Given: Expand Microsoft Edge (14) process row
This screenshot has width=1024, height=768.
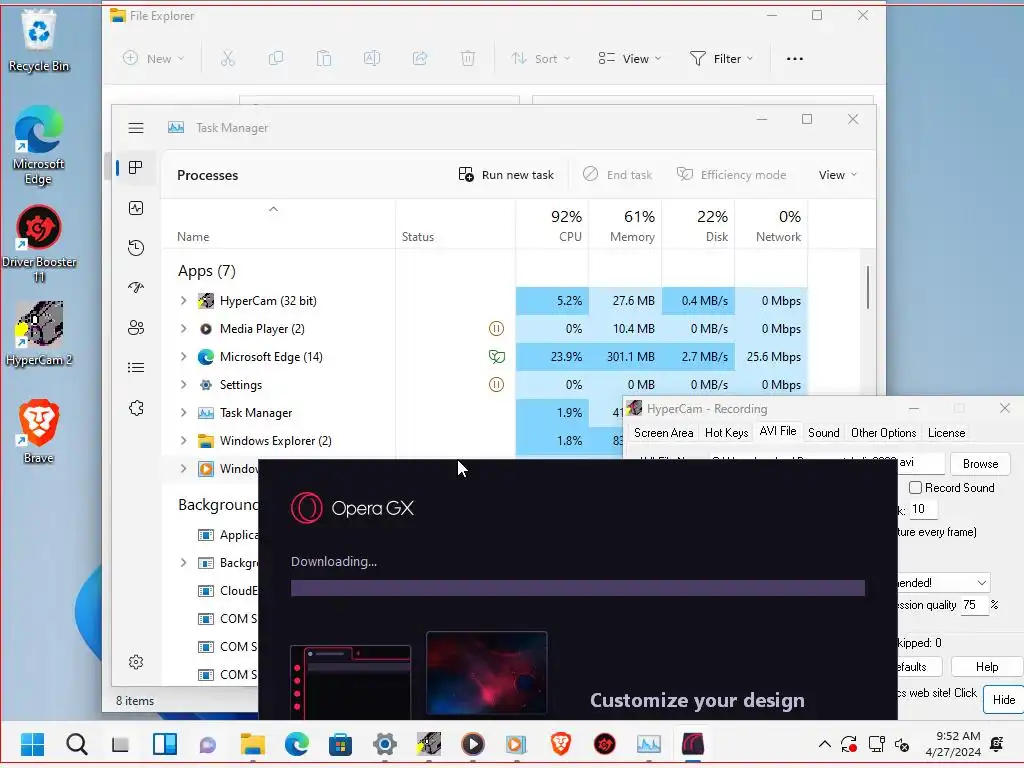Looking at the screenshot, I should click(184, 357).
